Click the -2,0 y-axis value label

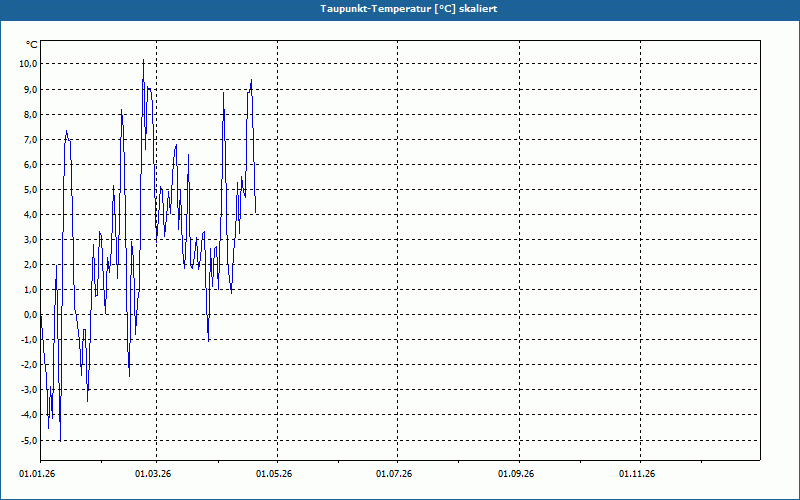coord(28,364)
